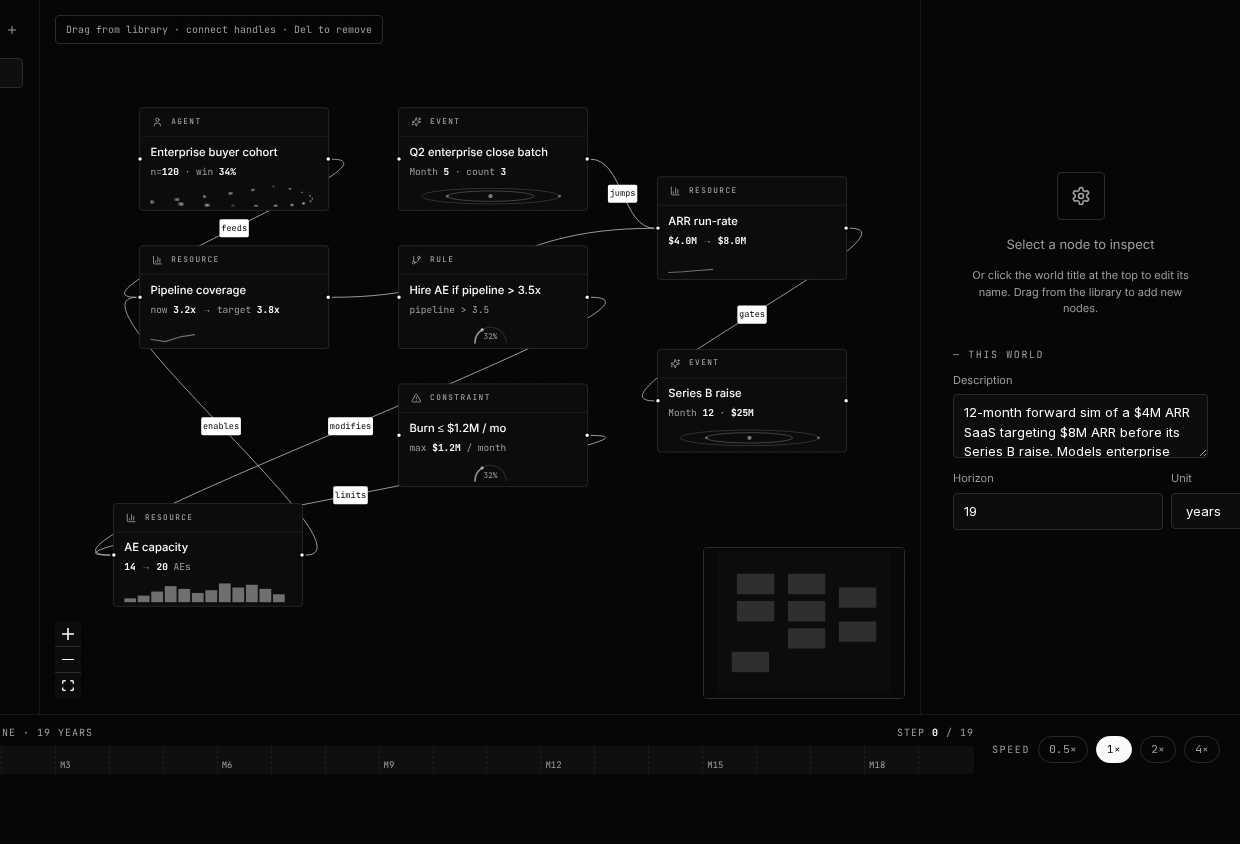Viewport: 1240px width, 844px height.
Task: Select the ARR run-rate node title
Action: pos(703,221)
